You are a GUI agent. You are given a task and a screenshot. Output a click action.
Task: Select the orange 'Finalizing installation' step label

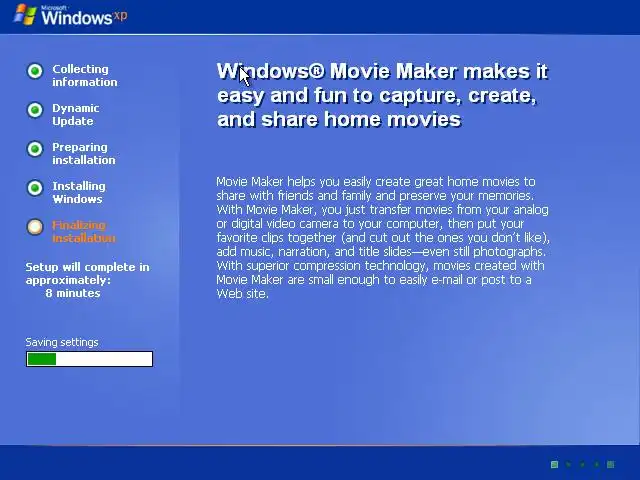[84, 231]
